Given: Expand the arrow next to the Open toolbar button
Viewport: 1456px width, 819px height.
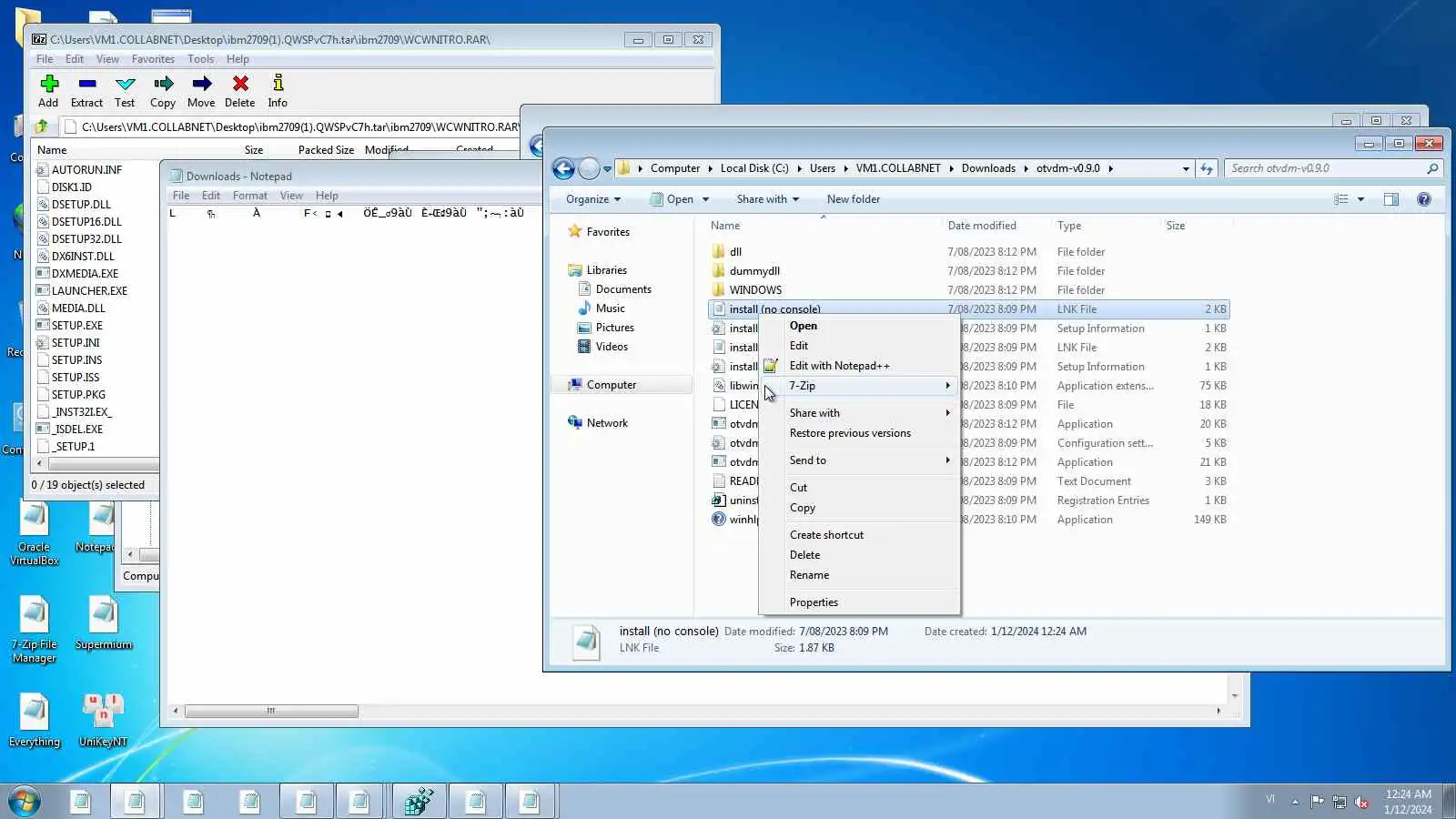Looking at the screenshot, I should click(x=705, y=199).
